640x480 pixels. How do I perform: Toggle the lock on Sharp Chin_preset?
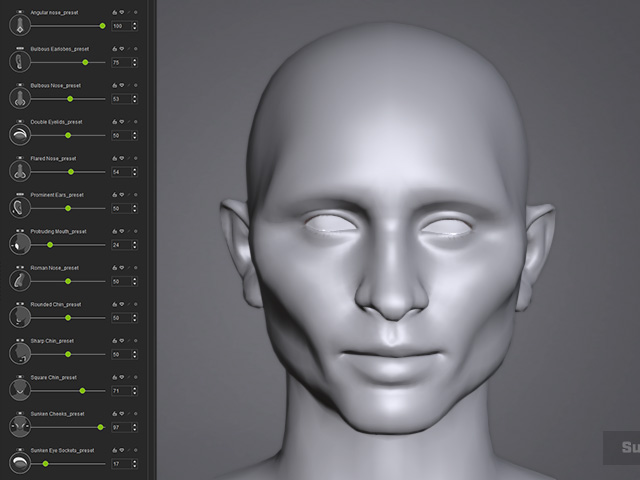pos(115,341)
